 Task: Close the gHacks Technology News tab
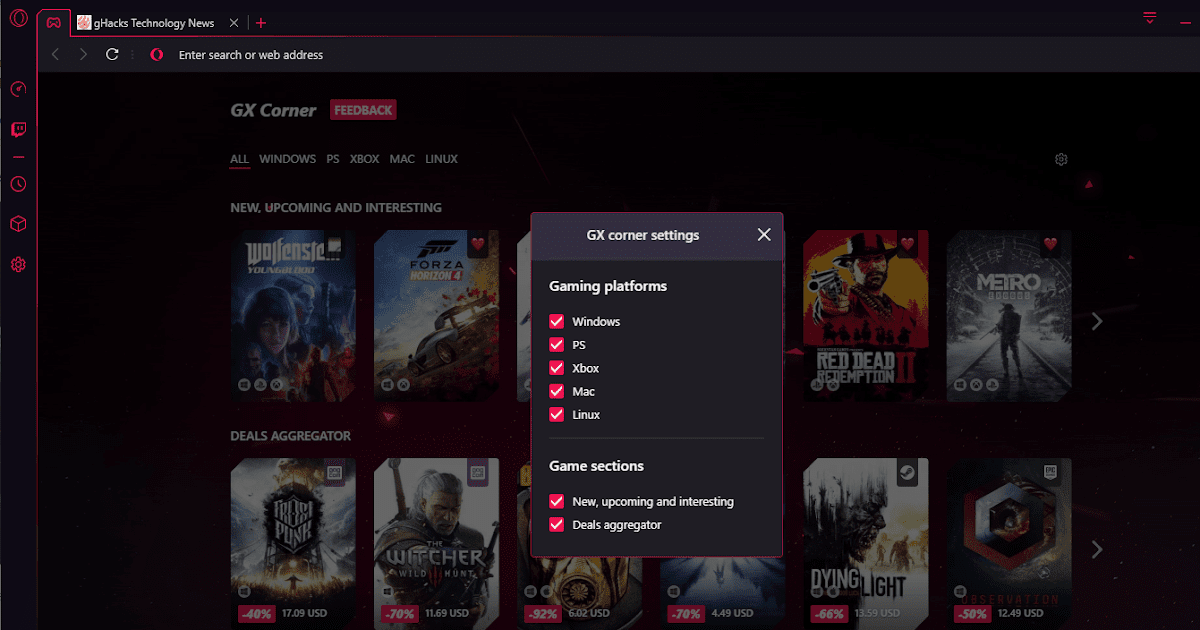tap(235, 23)
